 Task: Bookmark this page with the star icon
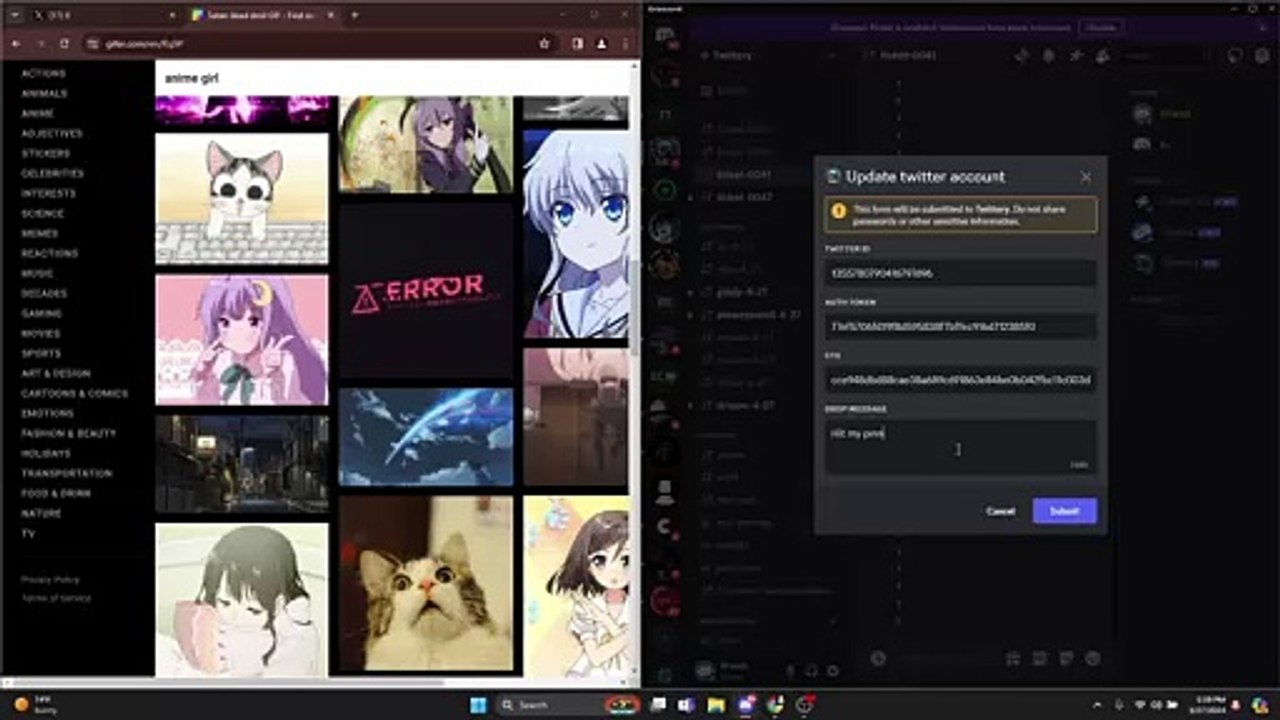click(x=544, y=44)
